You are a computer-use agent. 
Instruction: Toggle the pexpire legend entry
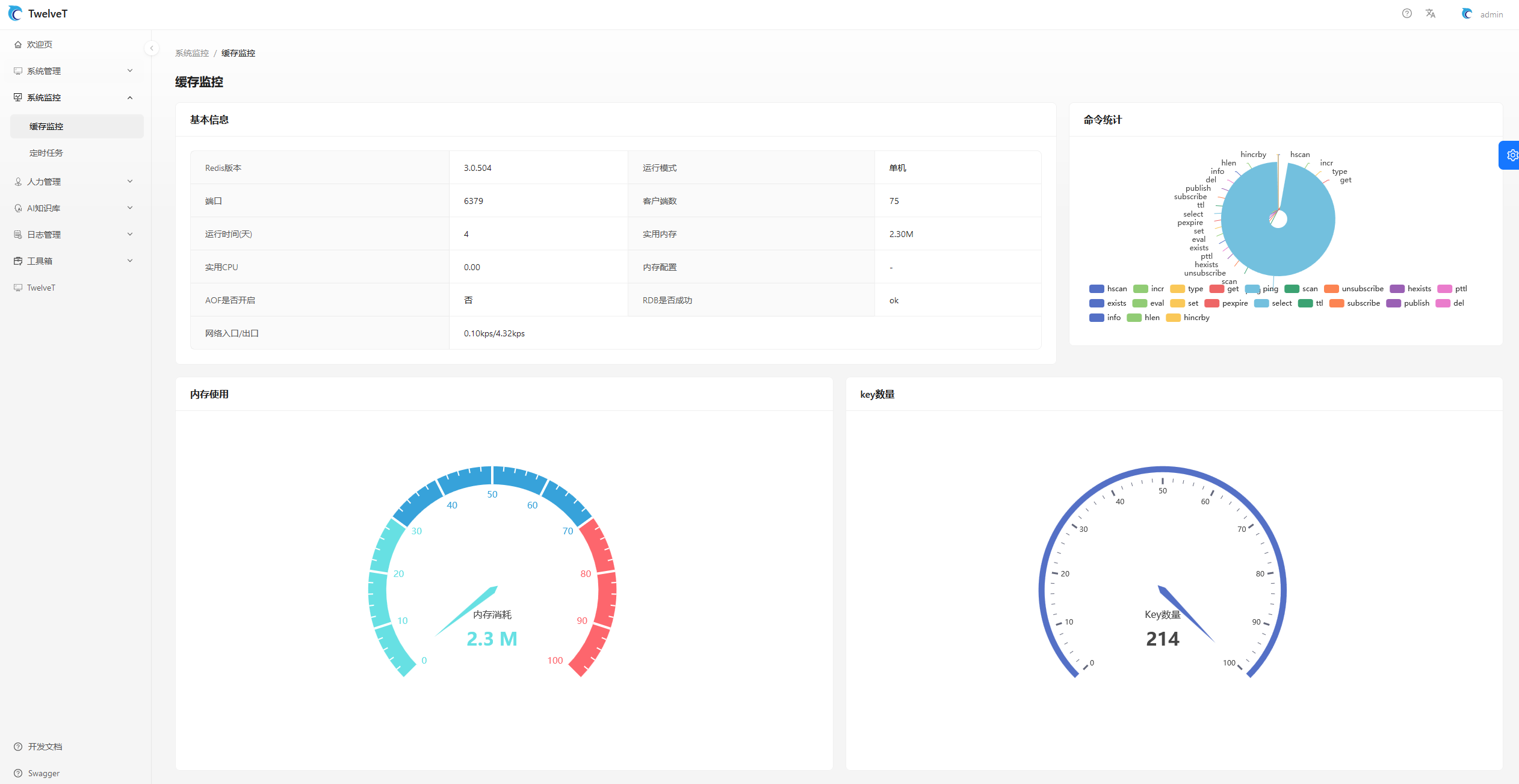pos(1227,303)
